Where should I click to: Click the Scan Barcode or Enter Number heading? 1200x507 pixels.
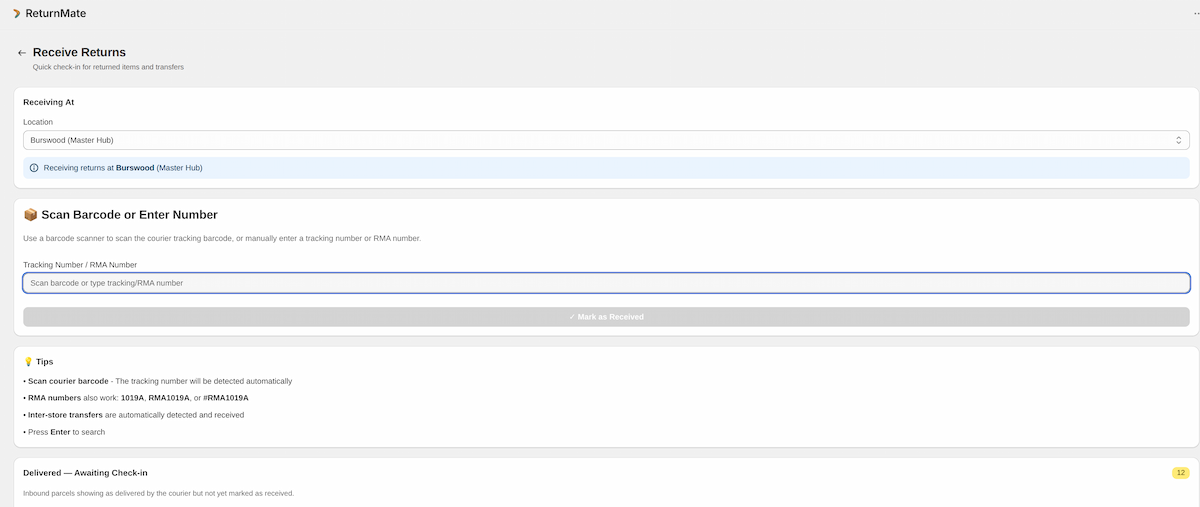coord(130,214)
